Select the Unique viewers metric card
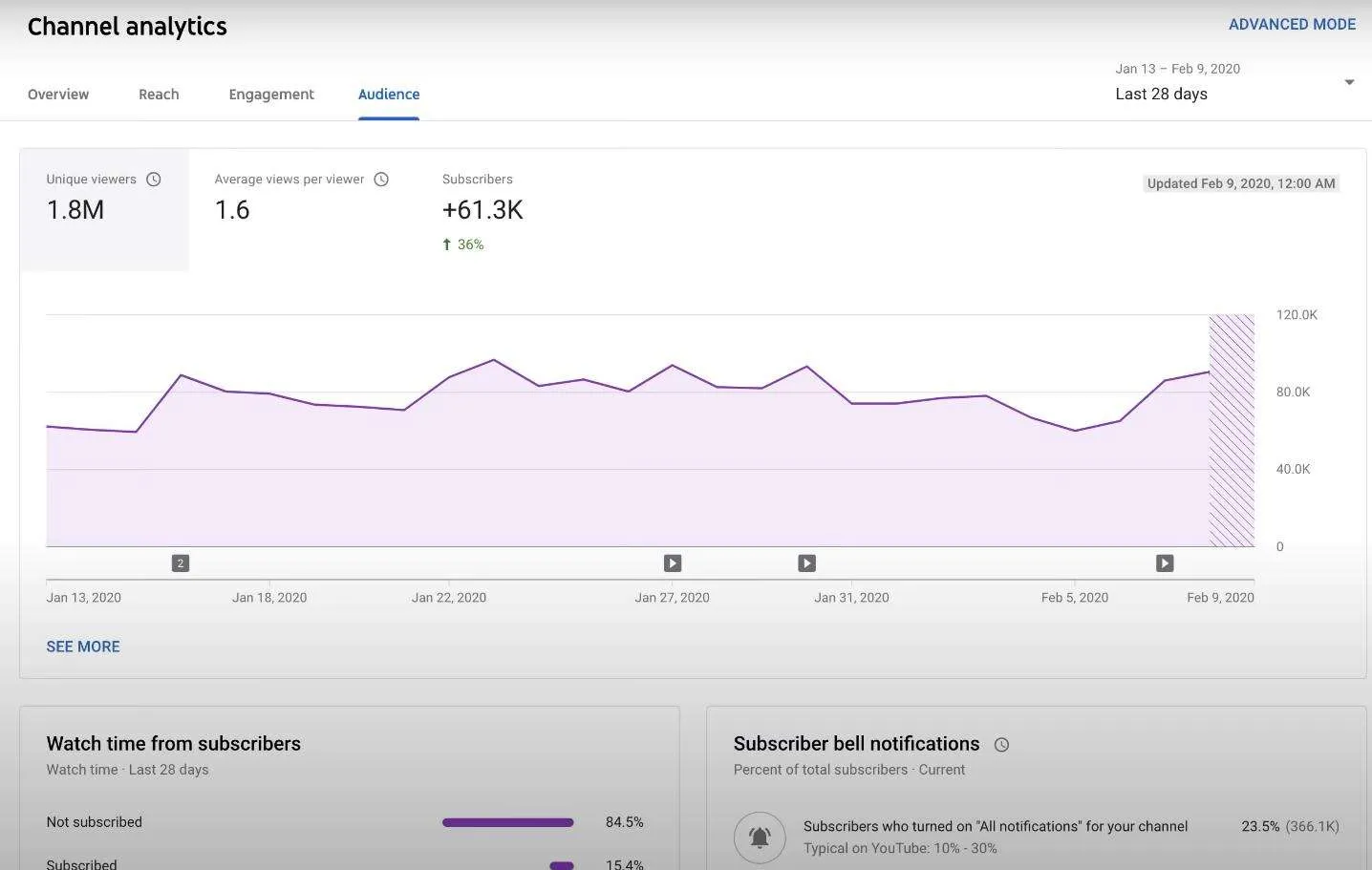The image size is (1372, 870). (104, 210)
